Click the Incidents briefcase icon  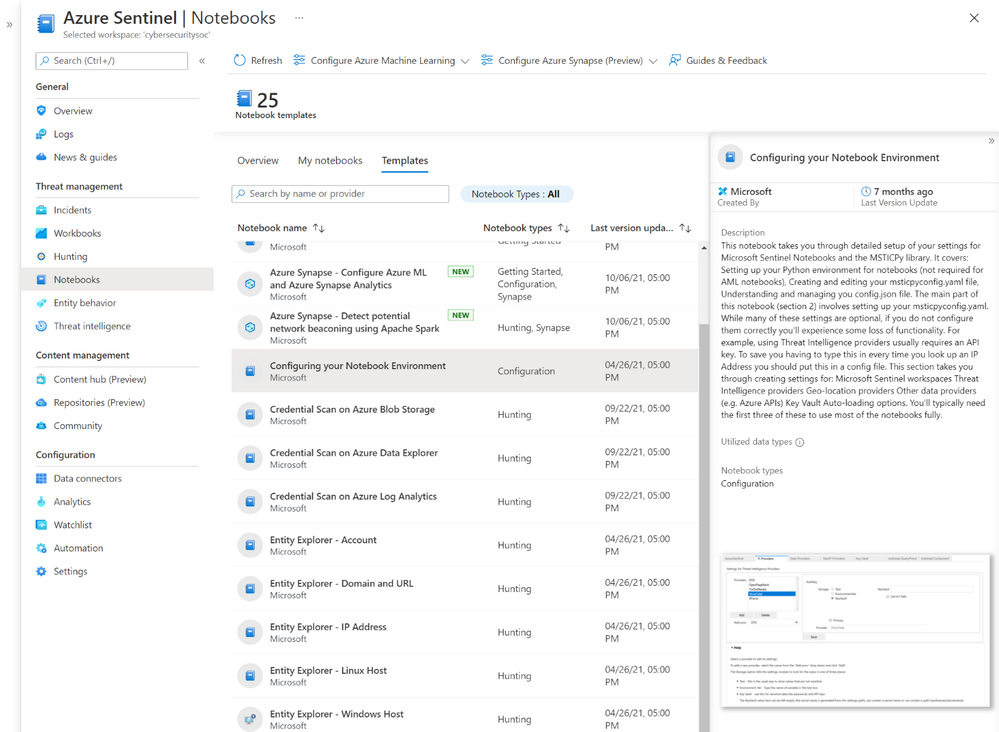tap(41, 210)
